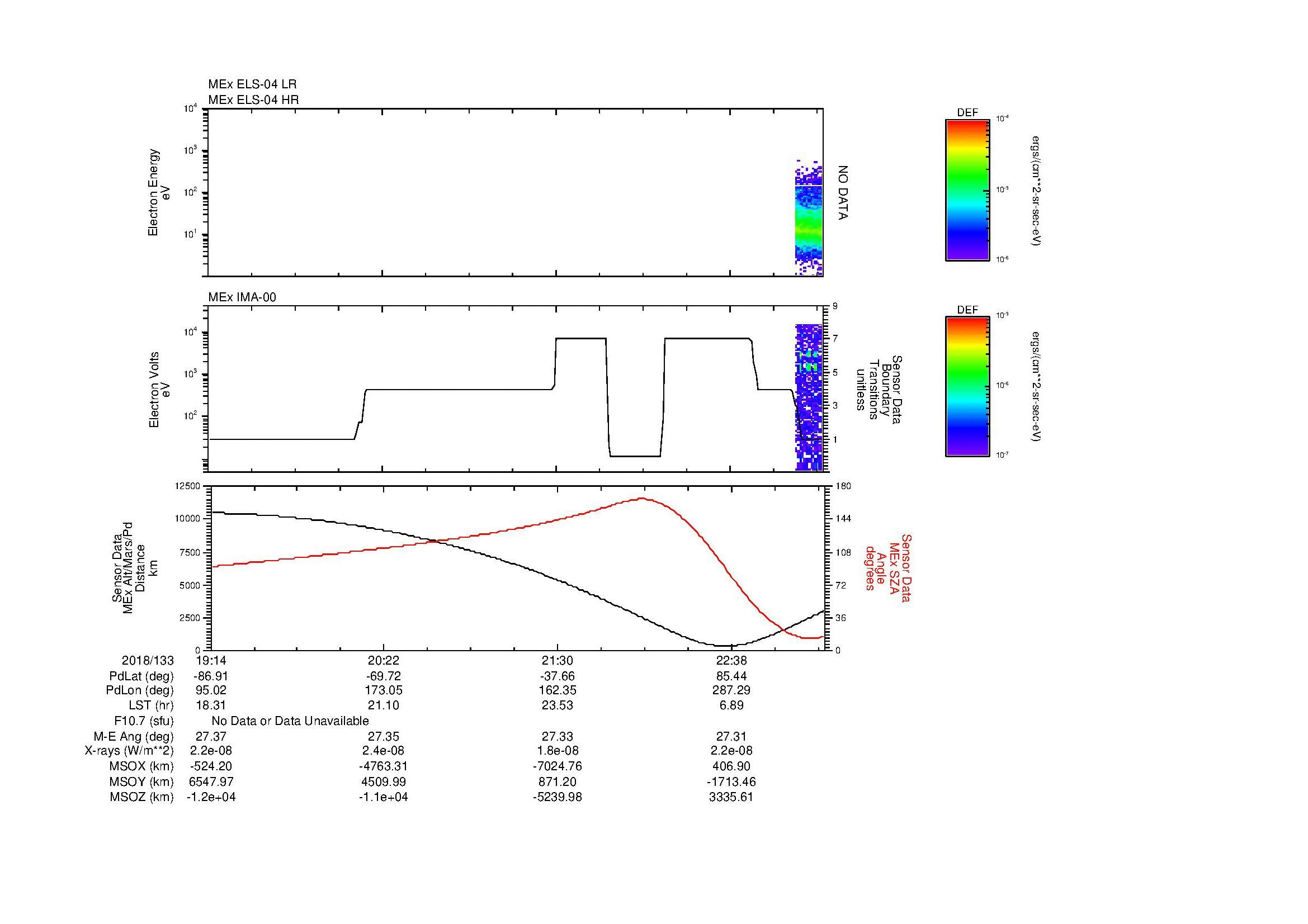Click the '12500' altitude axis tick label

coord(187,486)
